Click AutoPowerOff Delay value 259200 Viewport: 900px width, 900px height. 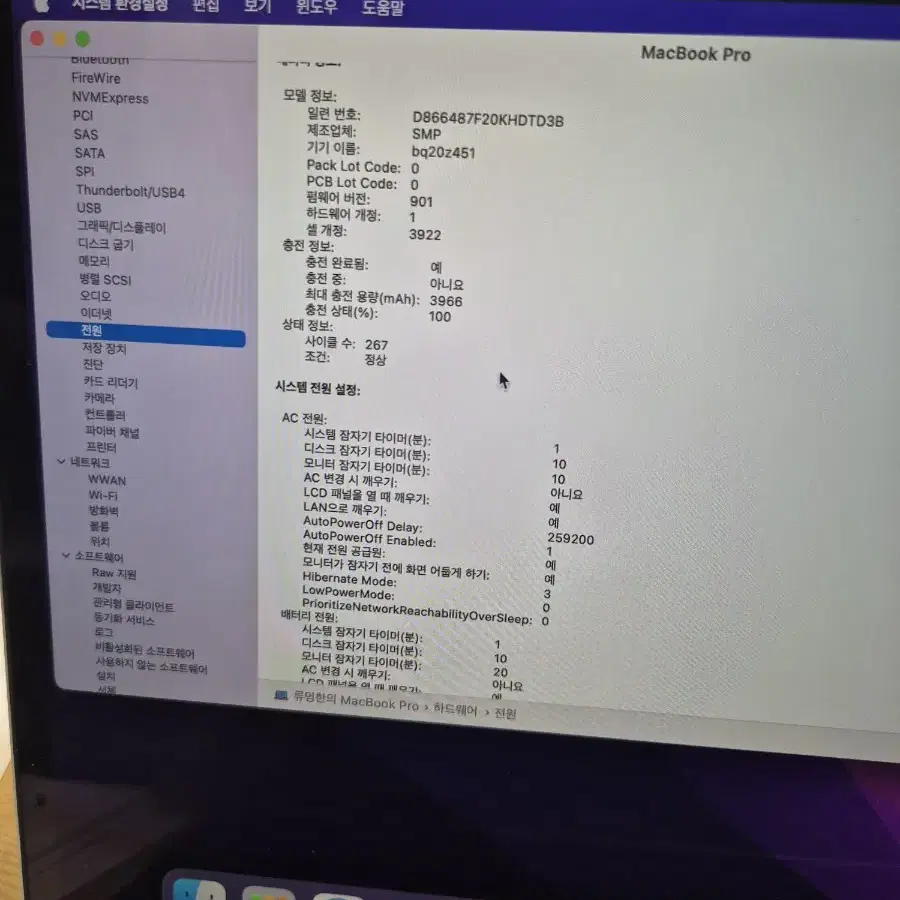571,539
